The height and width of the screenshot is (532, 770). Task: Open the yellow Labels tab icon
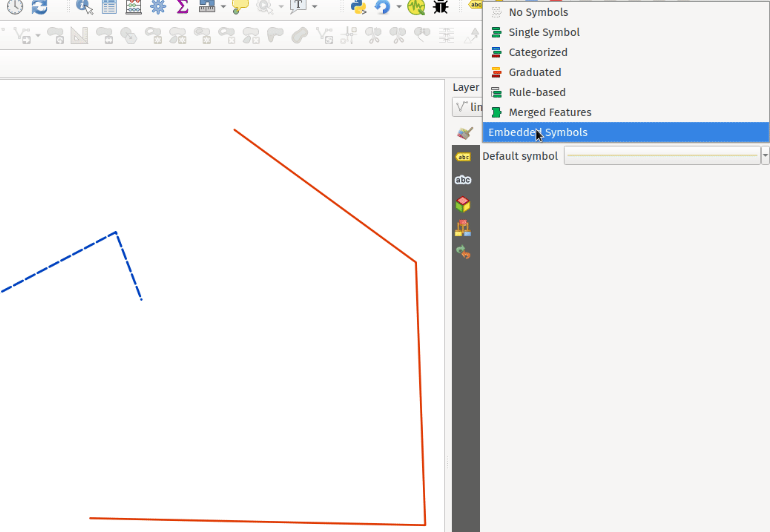coord(463,157)
